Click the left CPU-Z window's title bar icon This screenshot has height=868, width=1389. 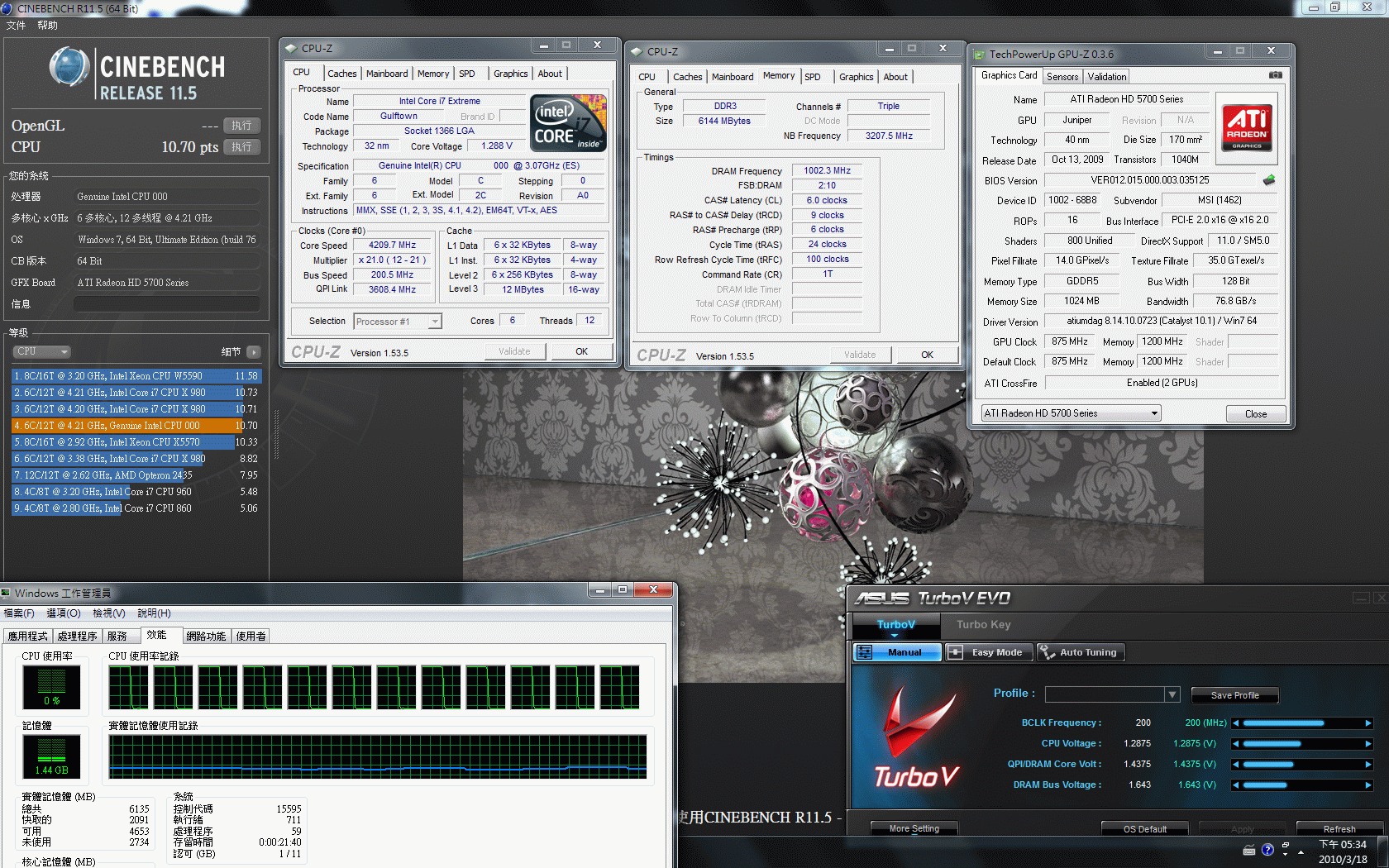[x=291, y=49]
